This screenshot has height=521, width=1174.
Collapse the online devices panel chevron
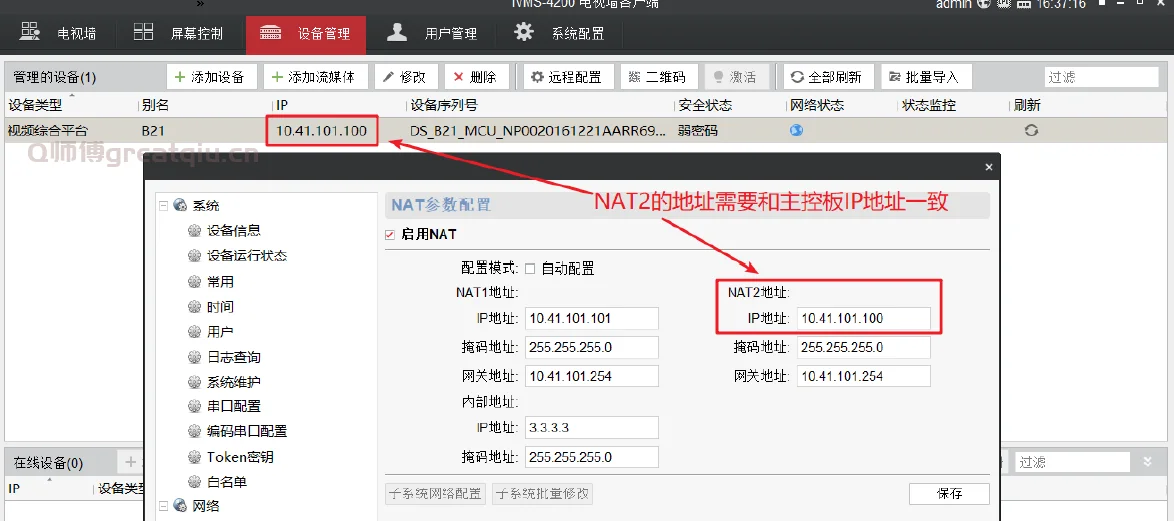click(1148, 462)
